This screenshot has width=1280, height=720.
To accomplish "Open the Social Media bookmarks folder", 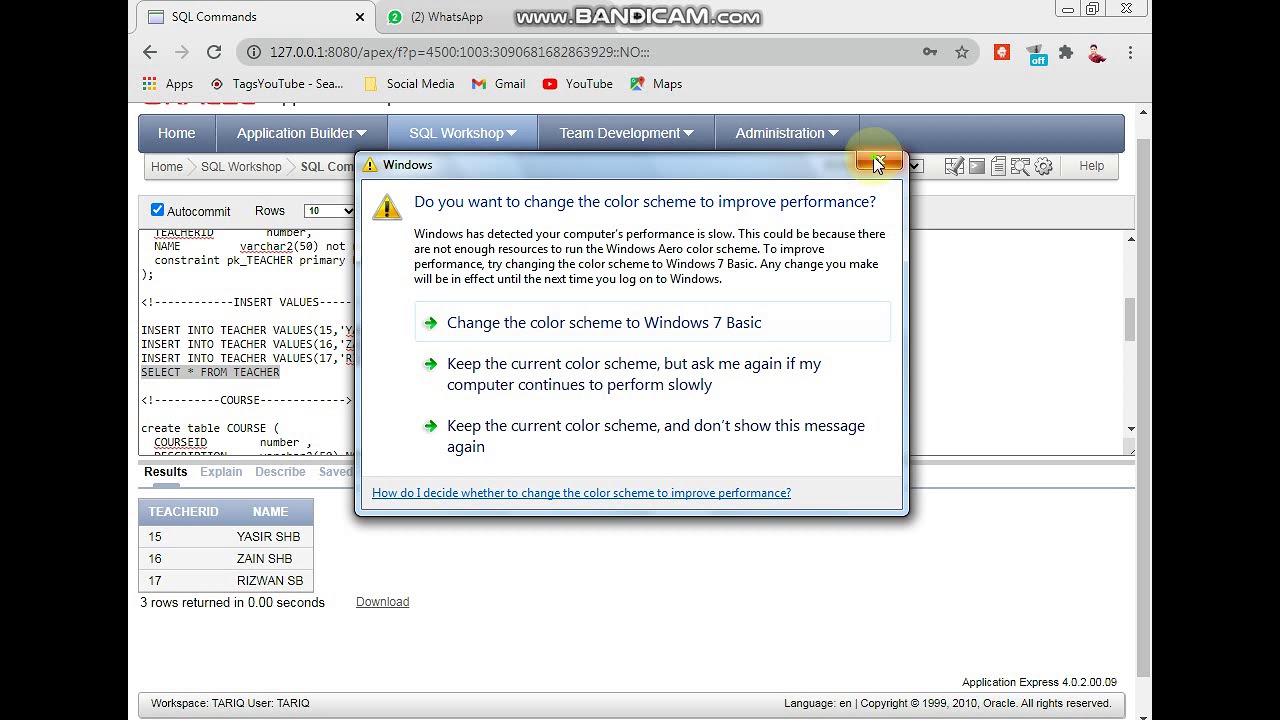I will pos(409,84).
